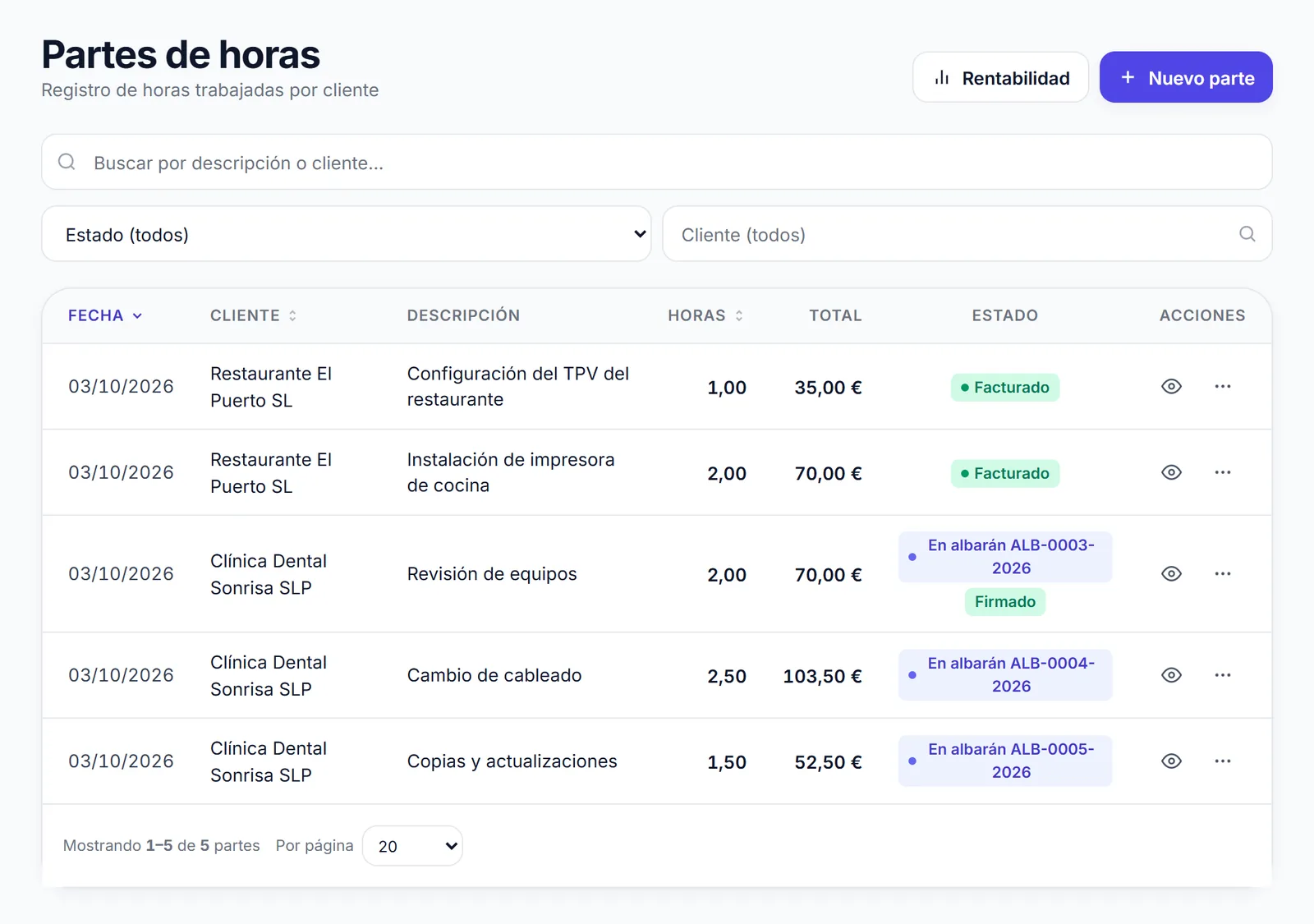Screen dimensions: 1314x924
Task: Open the En albarán ALB-0003-2026 badge
Action: coord(1004,557)
